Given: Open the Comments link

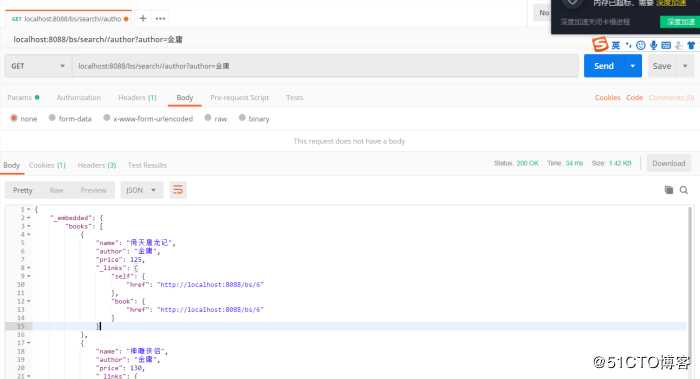Looking at the screenshot, I should 671,97.
